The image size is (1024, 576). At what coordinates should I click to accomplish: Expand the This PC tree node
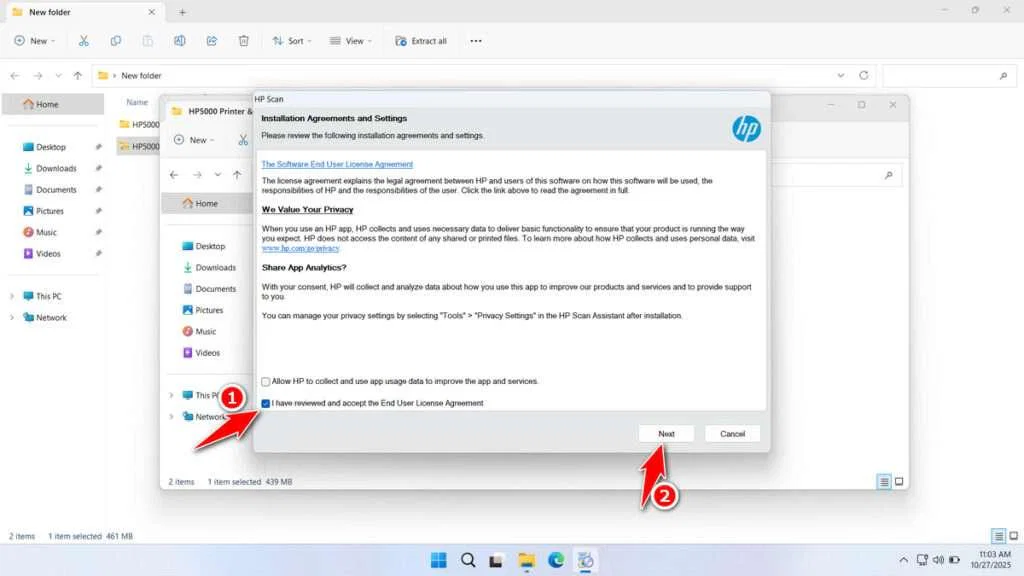pyautogui.click(x=12, y=296)
